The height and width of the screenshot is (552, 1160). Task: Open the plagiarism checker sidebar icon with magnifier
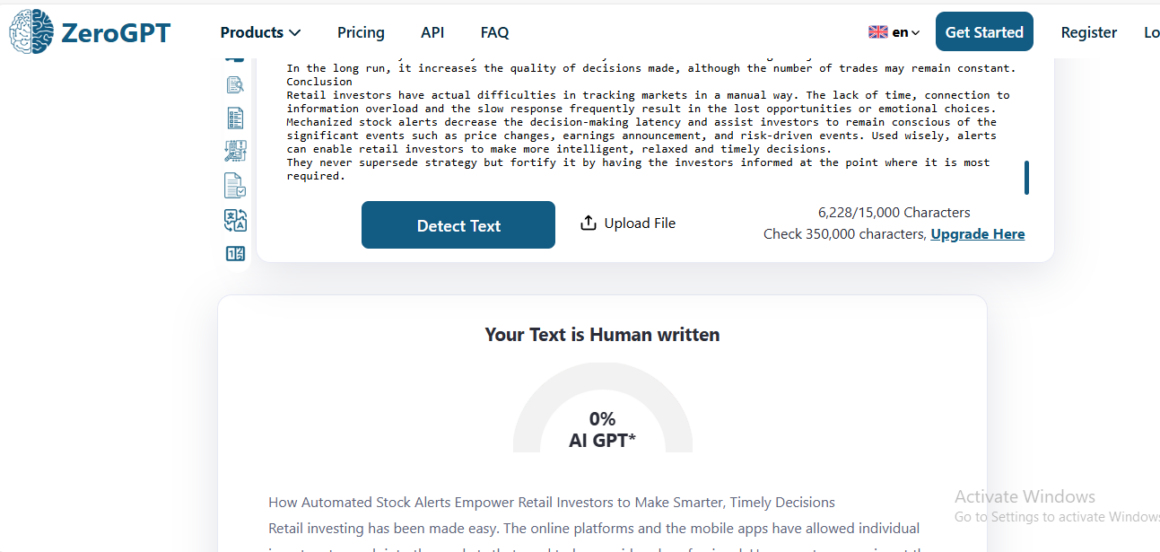(x=235, y=85)
